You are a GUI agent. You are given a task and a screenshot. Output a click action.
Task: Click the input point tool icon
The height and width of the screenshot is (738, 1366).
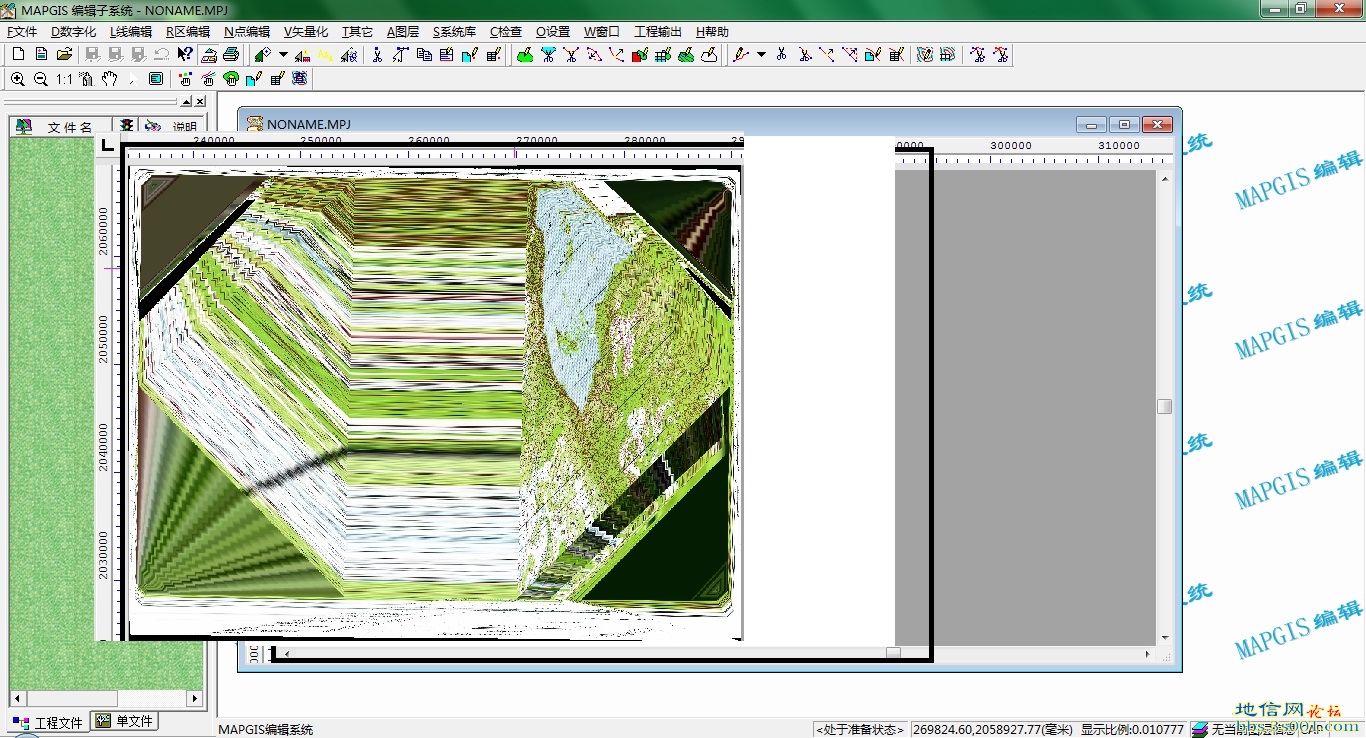point(263,54)
